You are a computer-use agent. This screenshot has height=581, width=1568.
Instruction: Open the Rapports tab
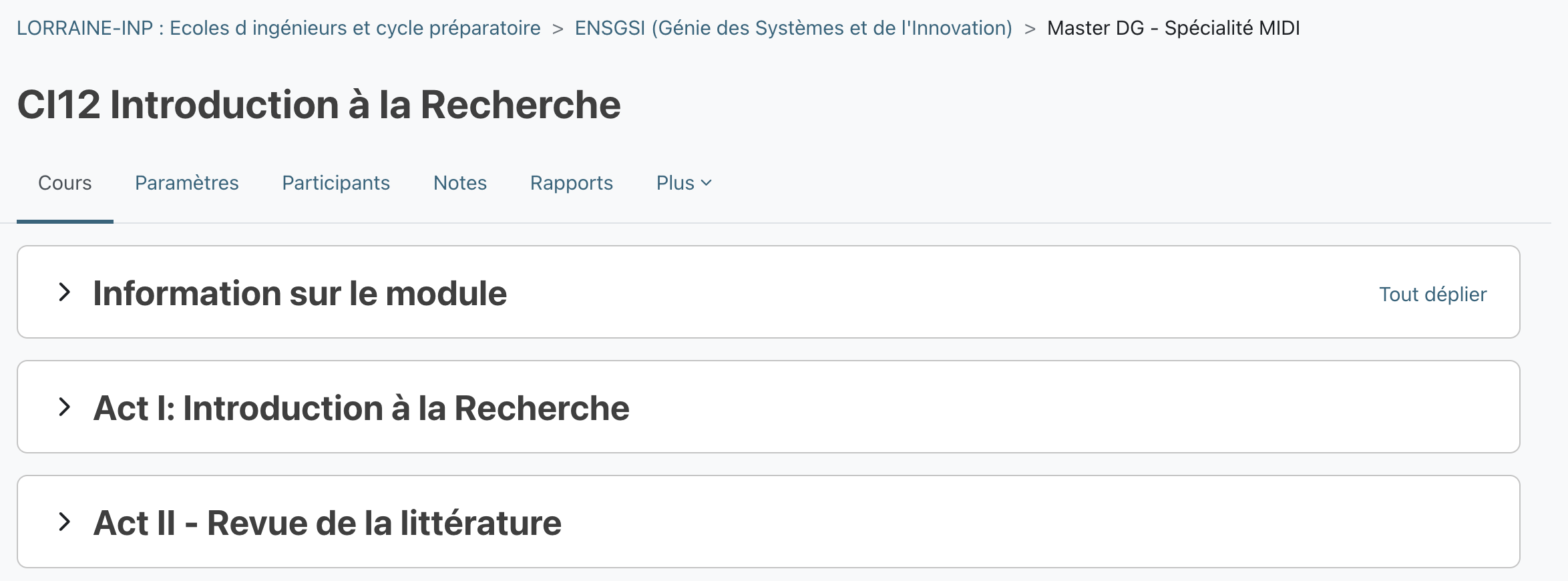pyautogui.click(x=572, y=183)
